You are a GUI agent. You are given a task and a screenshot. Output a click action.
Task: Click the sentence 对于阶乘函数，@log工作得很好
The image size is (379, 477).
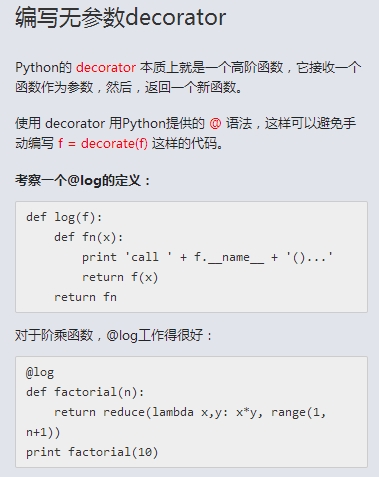tap(113, 335)
